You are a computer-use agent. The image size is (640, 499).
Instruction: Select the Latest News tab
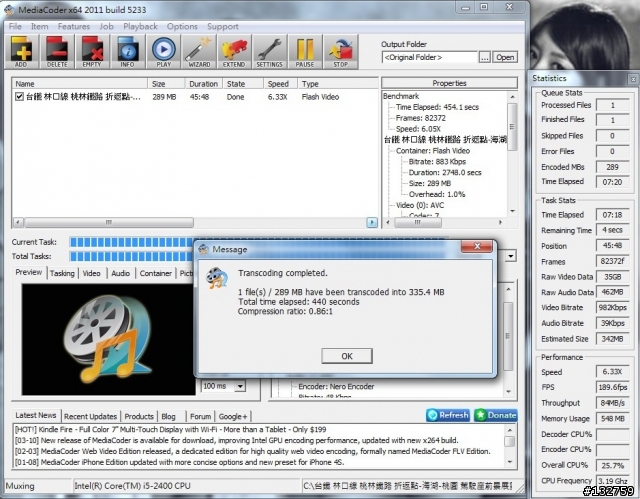[36, 415]
